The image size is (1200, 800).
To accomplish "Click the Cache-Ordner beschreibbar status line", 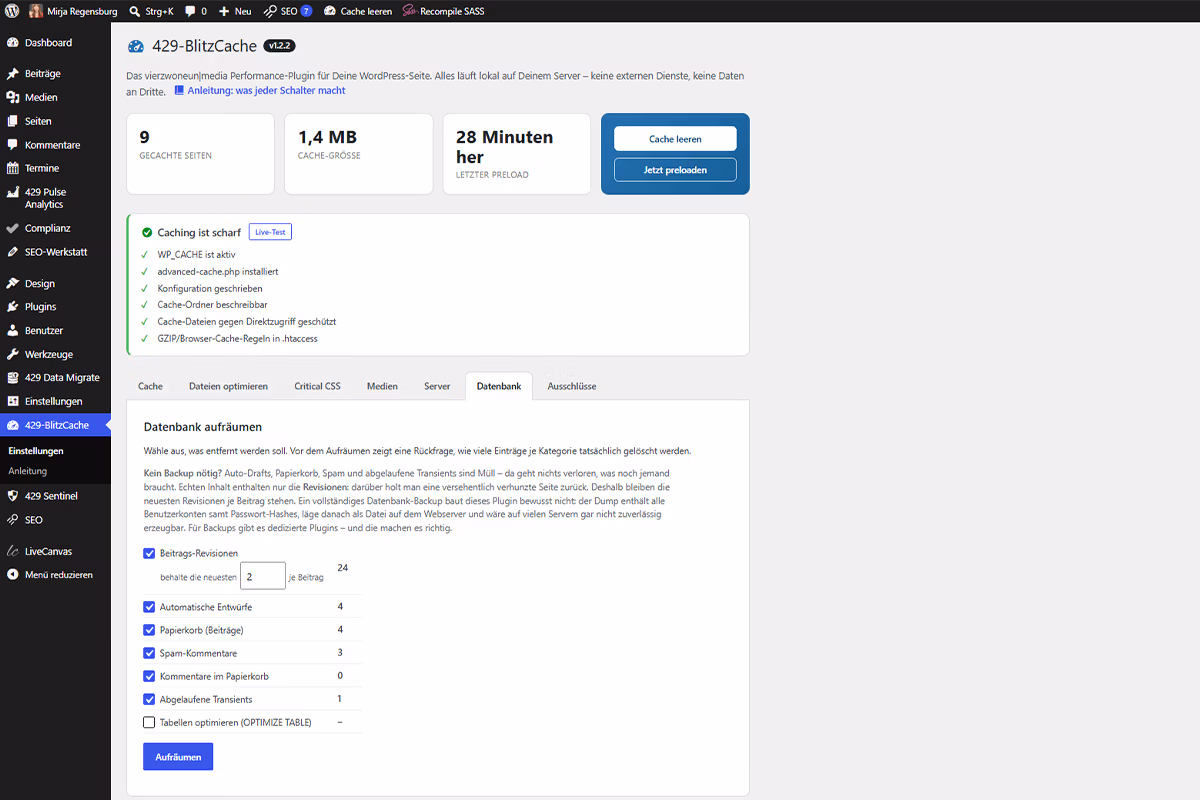I will [x=212, y=305].
